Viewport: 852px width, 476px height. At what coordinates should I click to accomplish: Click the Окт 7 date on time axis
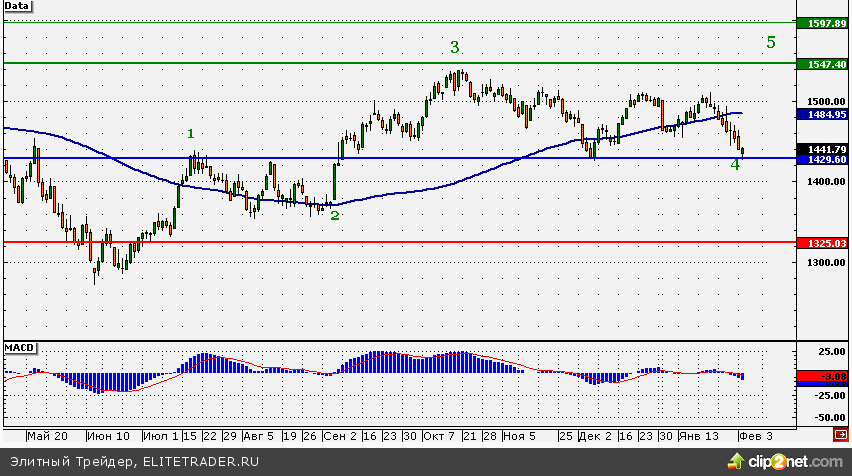(439, 437)
